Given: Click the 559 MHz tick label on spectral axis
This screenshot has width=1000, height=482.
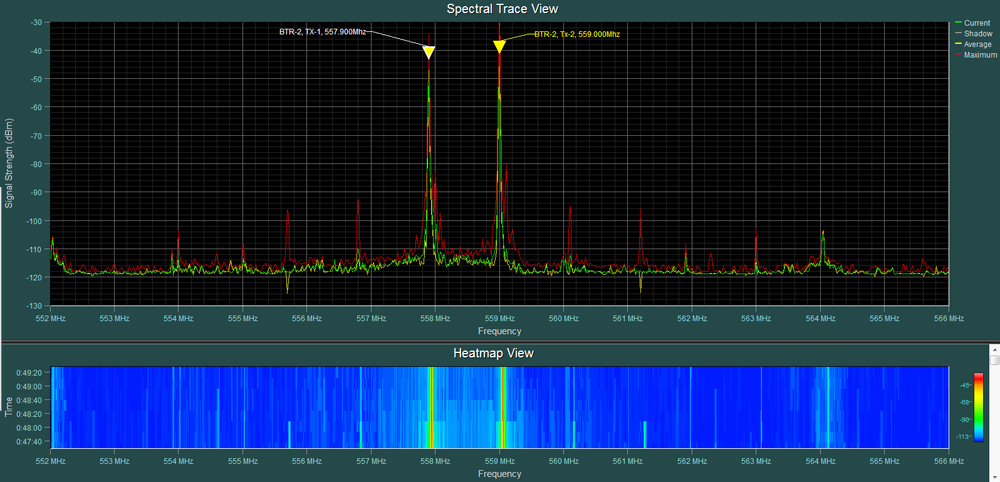Looking at the screenshot, I should 499,318.
